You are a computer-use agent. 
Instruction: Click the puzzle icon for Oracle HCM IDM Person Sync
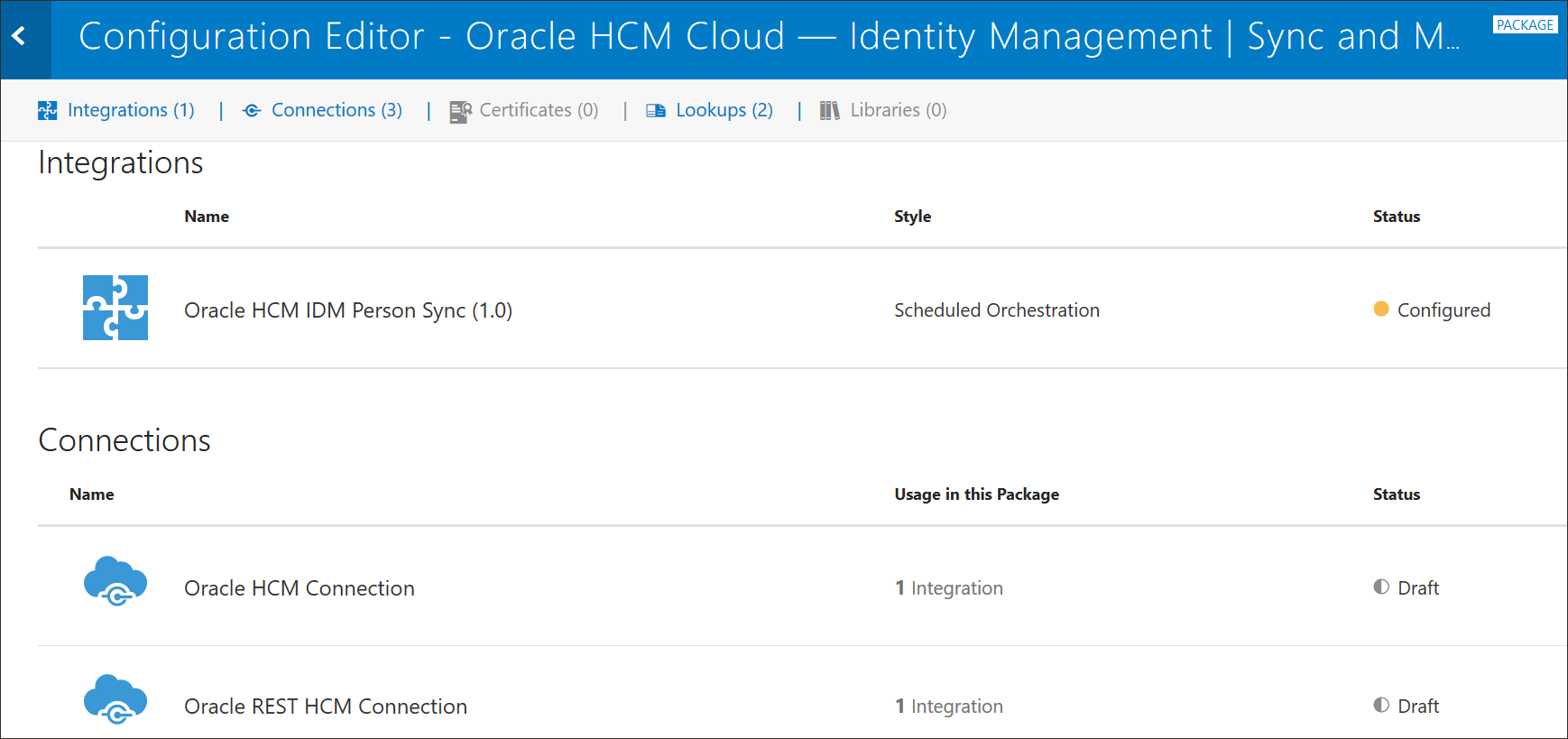click(x=115, y=308)
